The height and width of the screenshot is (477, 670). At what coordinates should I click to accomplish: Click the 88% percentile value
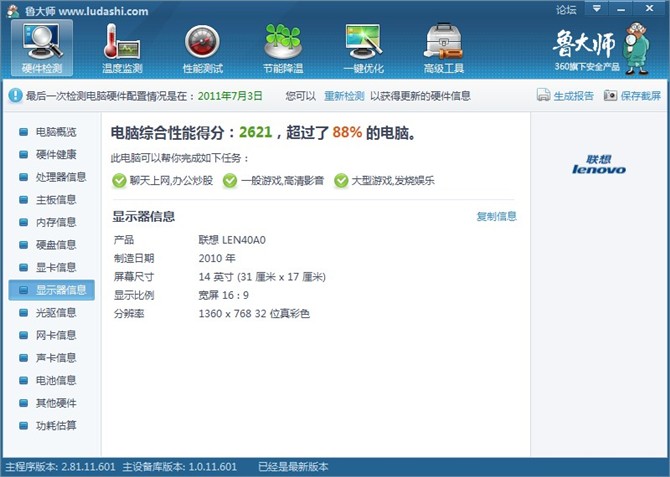click(x=347, y=132)
